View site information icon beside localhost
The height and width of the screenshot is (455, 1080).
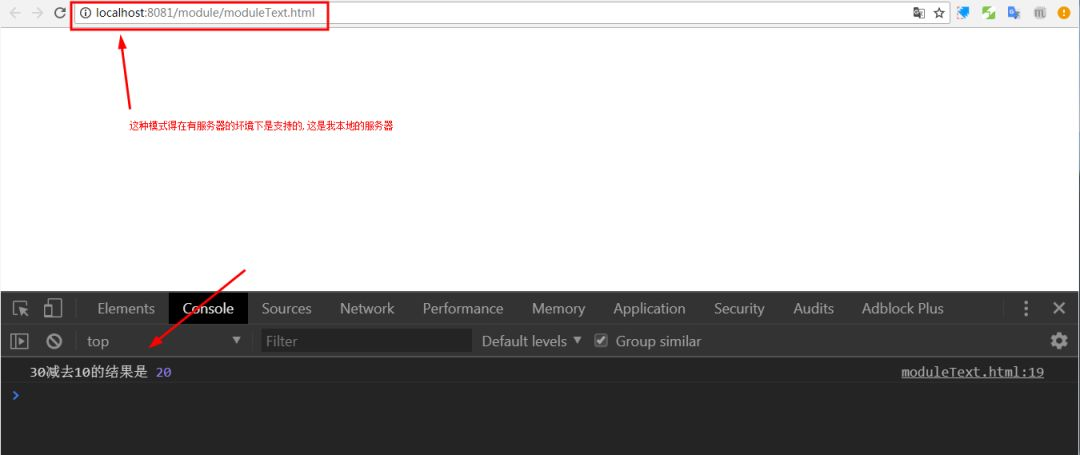point(85,12)
